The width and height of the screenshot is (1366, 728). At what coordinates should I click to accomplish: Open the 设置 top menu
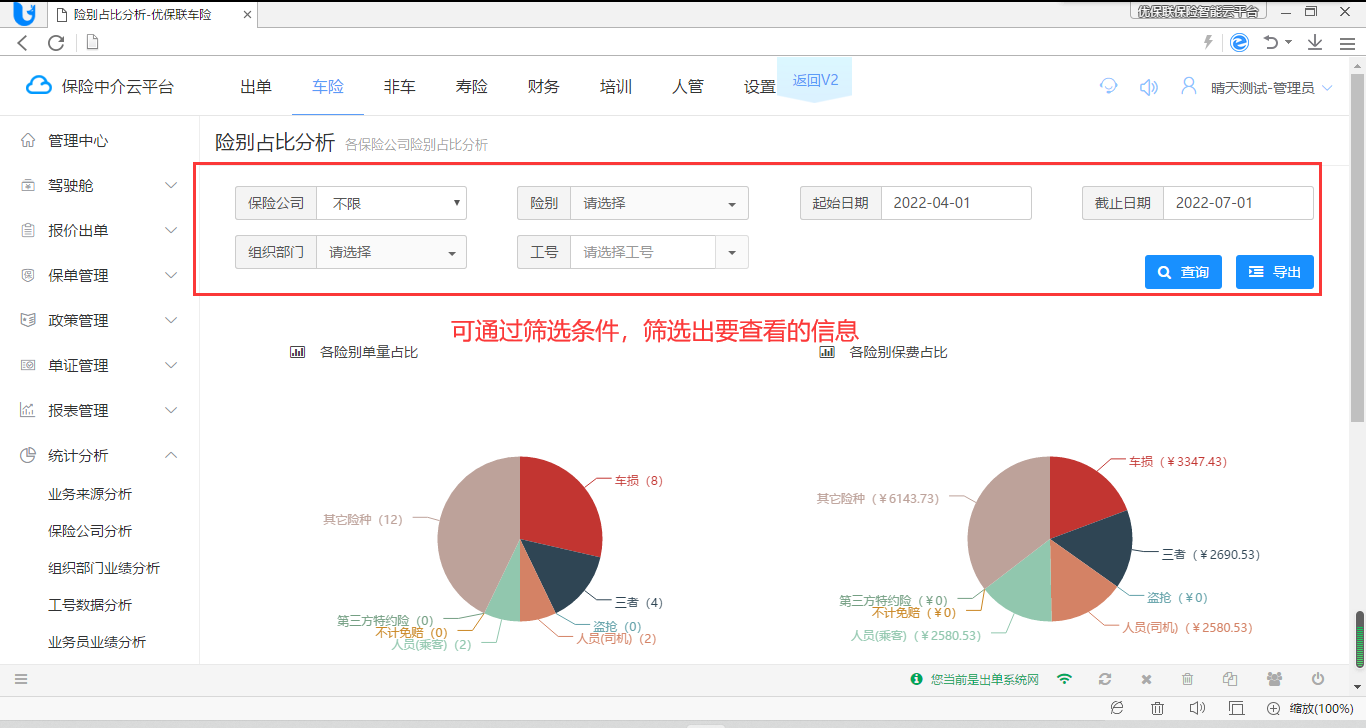(760, 87)
